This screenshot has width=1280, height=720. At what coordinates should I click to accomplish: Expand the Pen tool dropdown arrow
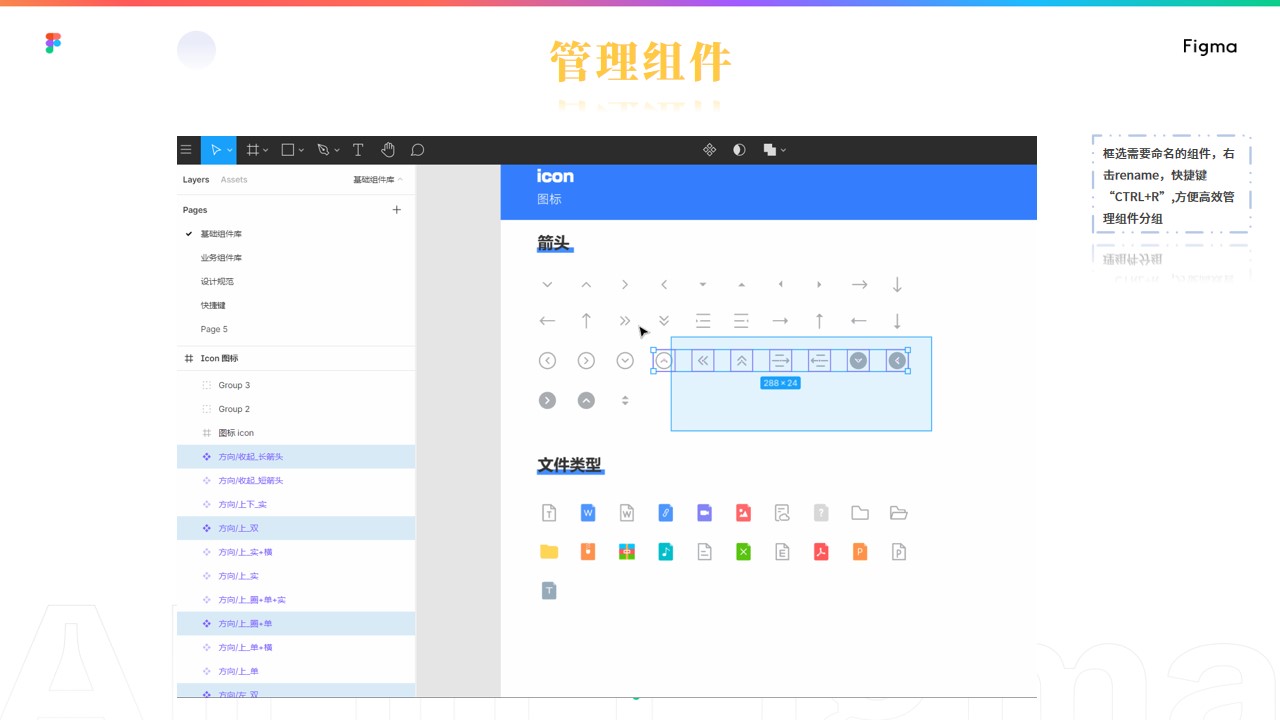click(x=337, y=151)
